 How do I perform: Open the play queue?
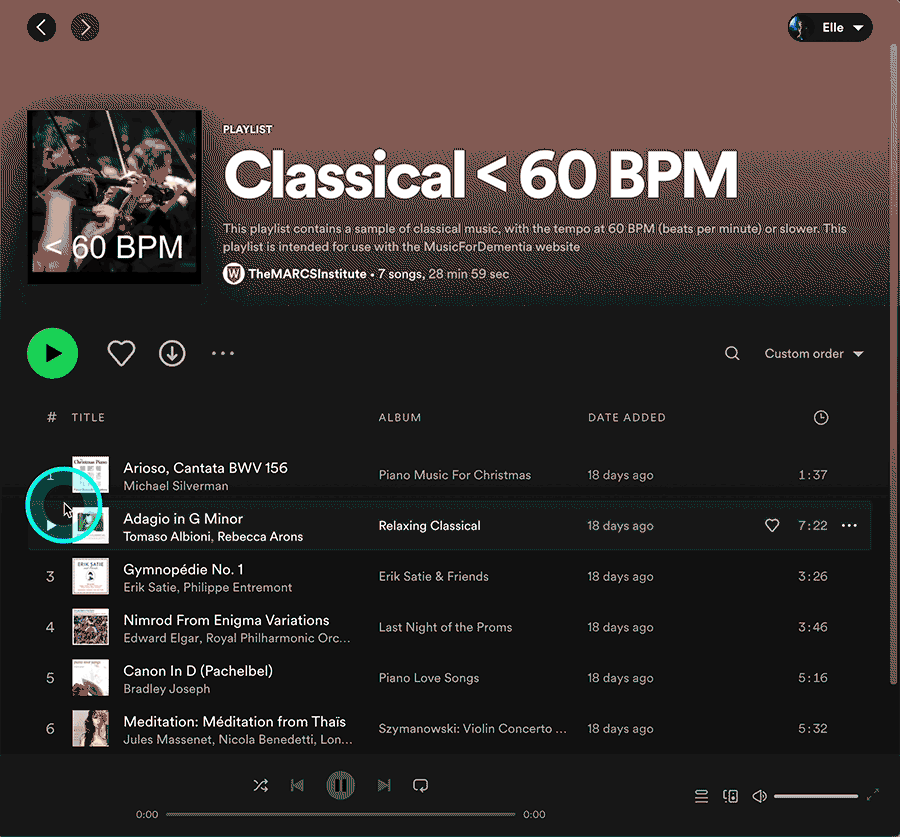(702, 796)
